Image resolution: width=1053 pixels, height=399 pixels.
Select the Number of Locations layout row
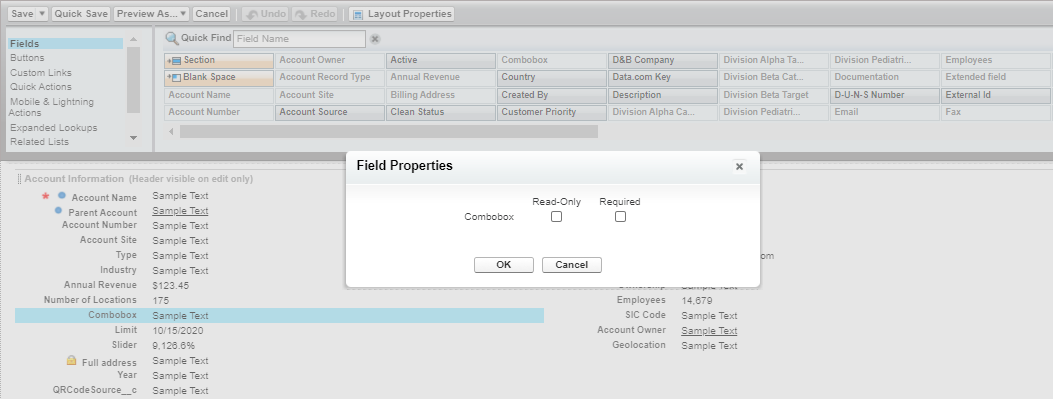(x=279, y=300)
